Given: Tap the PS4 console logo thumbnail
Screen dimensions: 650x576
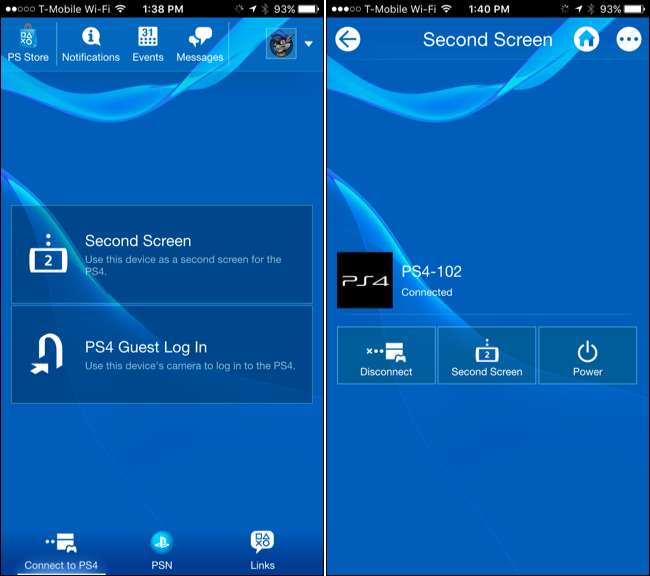Looking at the screenshot, I should click(x=364, y=280).
